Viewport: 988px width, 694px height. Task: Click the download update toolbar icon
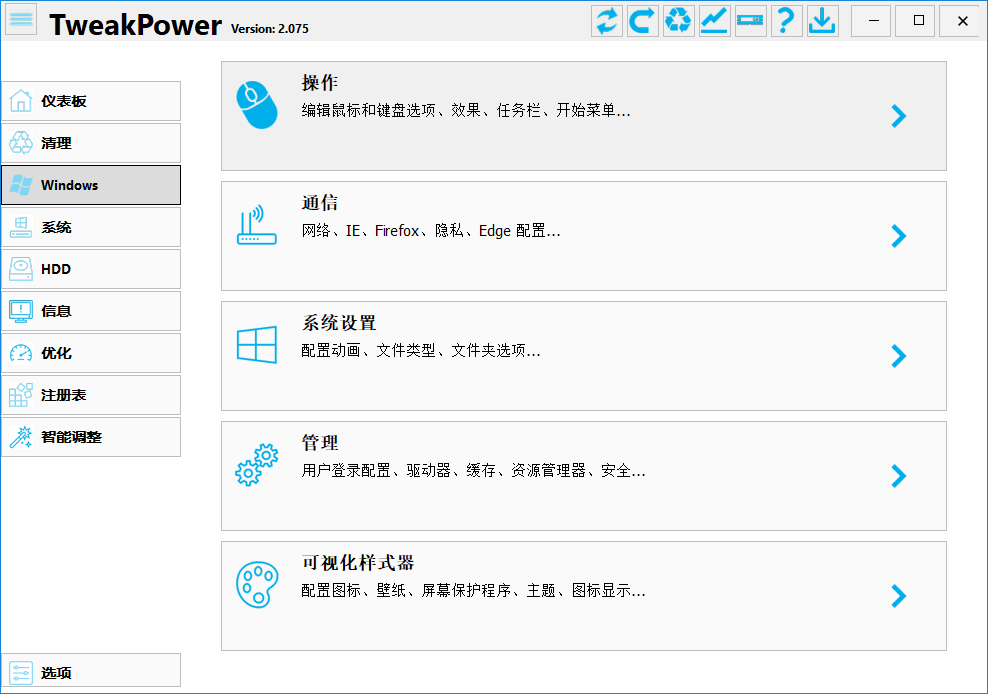point(822,20)
